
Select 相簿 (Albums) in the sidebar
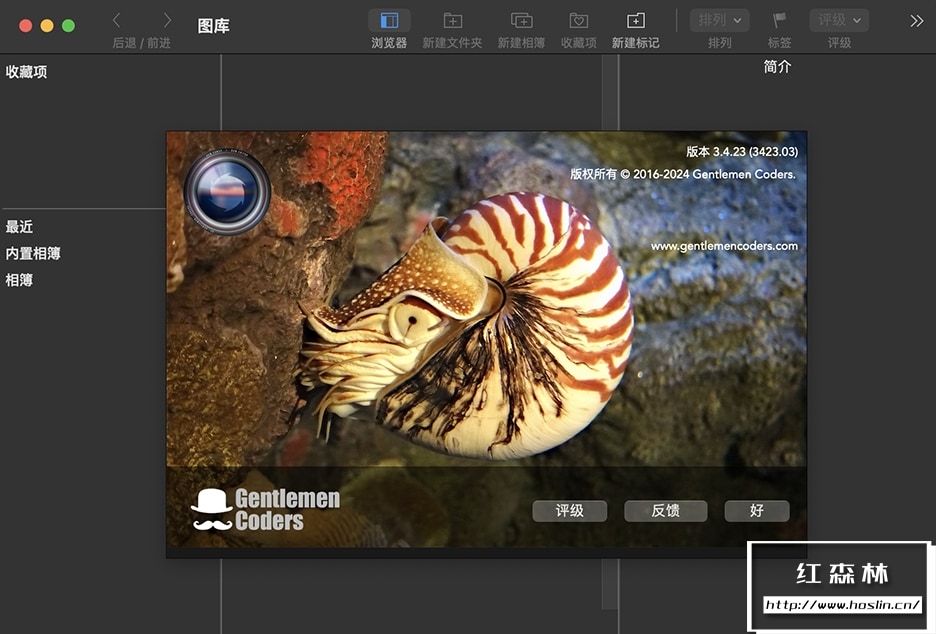(19, 280)
